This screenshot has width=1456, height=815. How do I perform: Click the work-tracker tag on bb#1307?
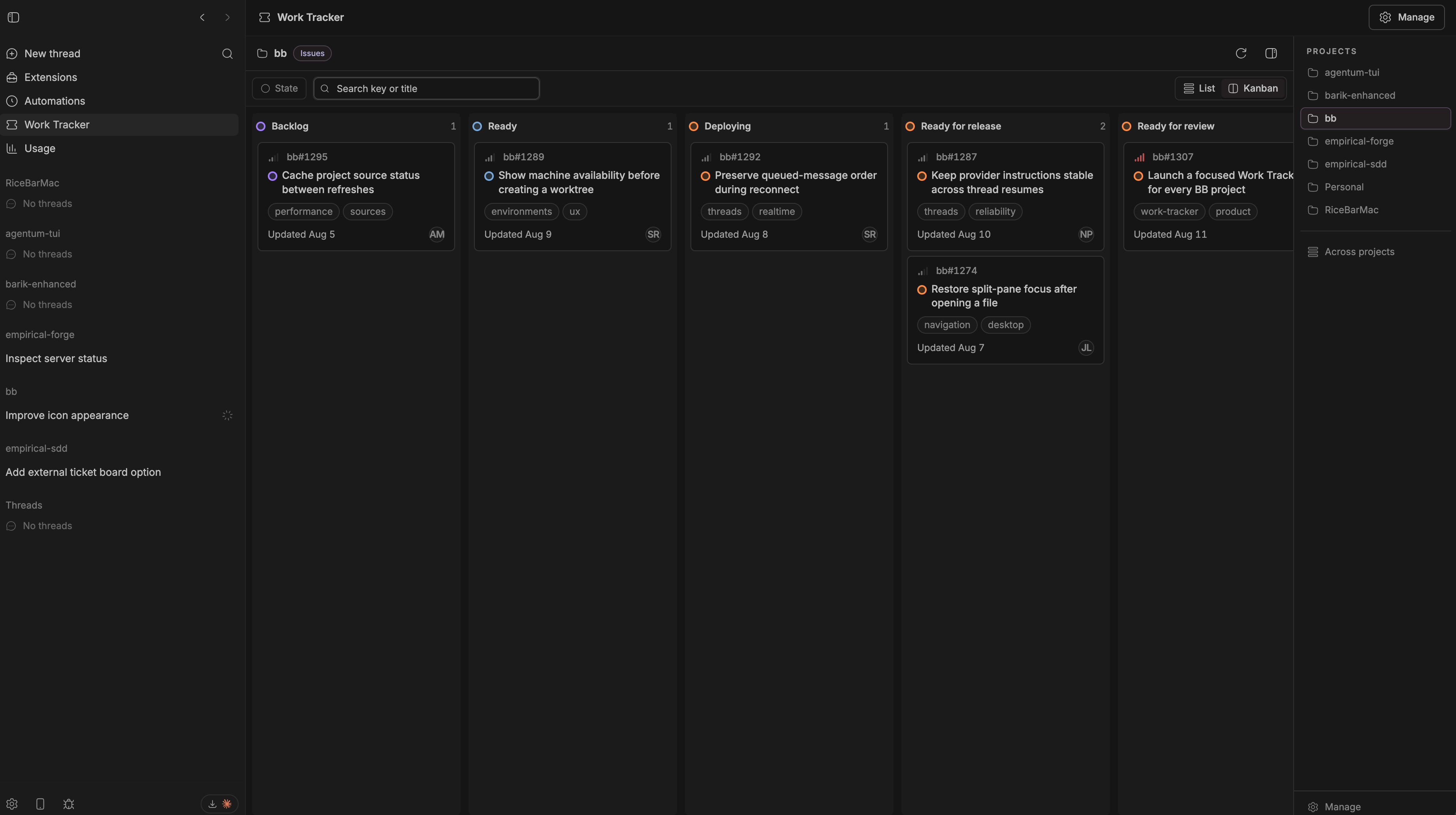(x=1169, y=212)
